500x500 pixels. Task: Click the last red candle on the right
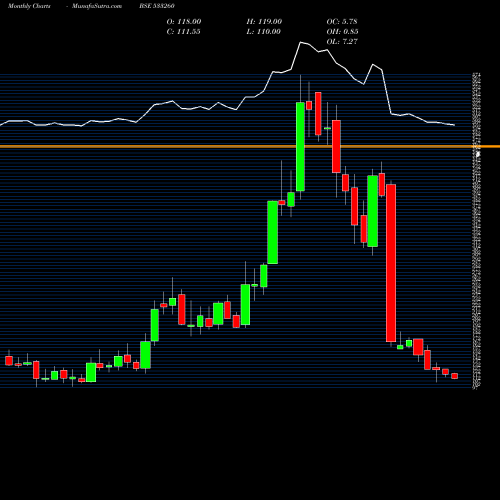(x=454, y=376)
